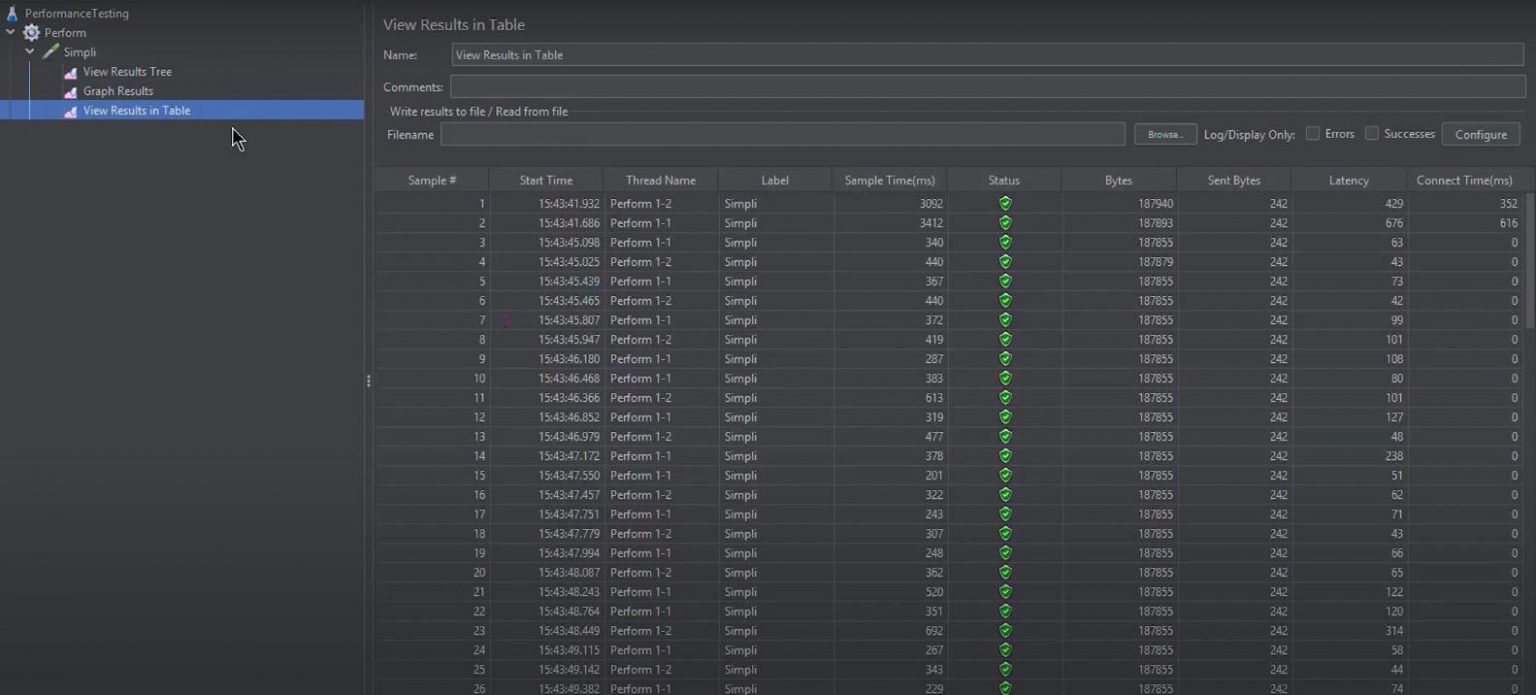The height and width of the screenshot is (695, 1536).
Task: Click the success status shield for sample 10
Action: pyautogui.click(x=1003, y=378)
